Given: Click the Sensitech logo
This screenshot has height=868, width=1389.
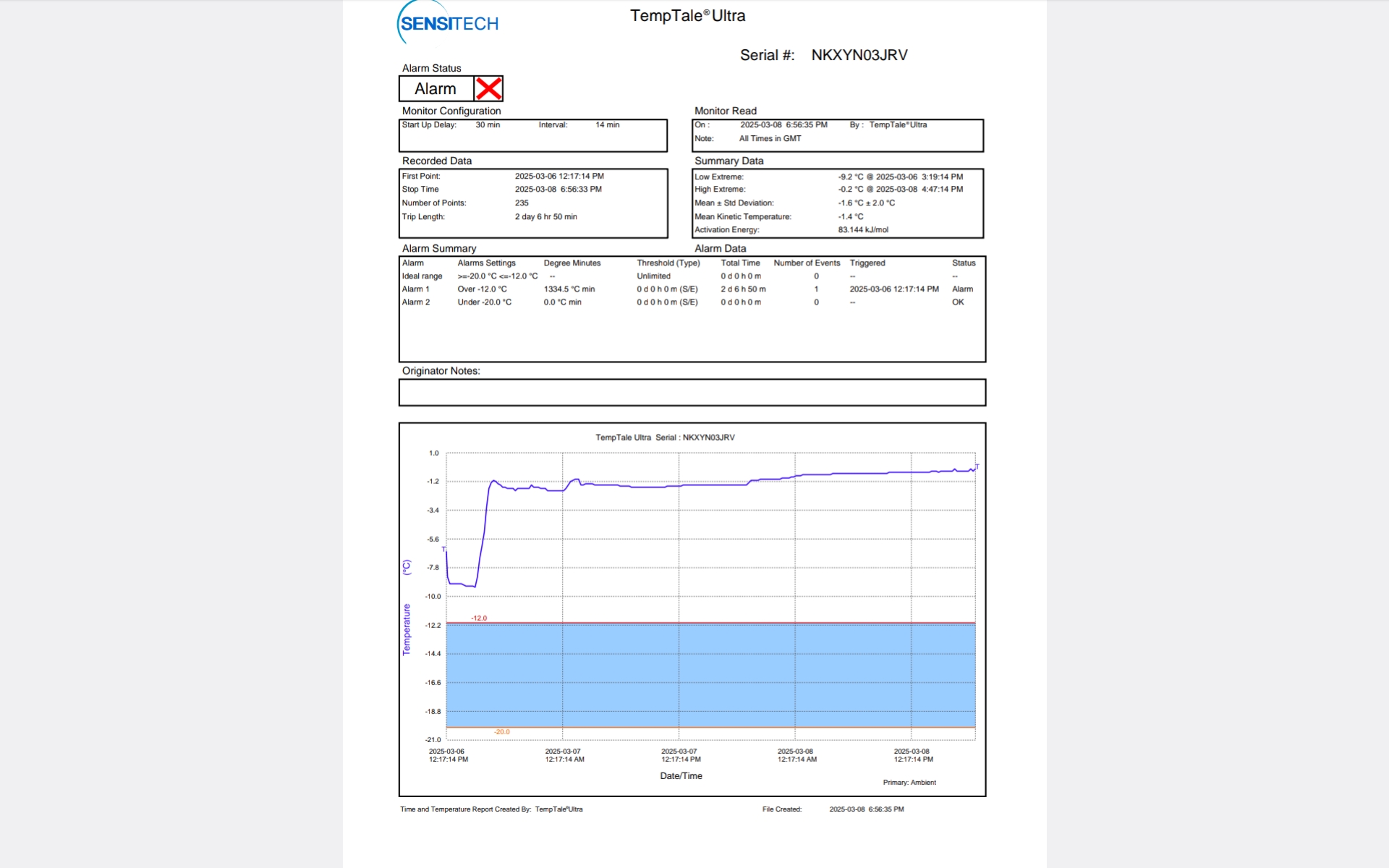Looking at the screenshot, I should coord(448,22).
